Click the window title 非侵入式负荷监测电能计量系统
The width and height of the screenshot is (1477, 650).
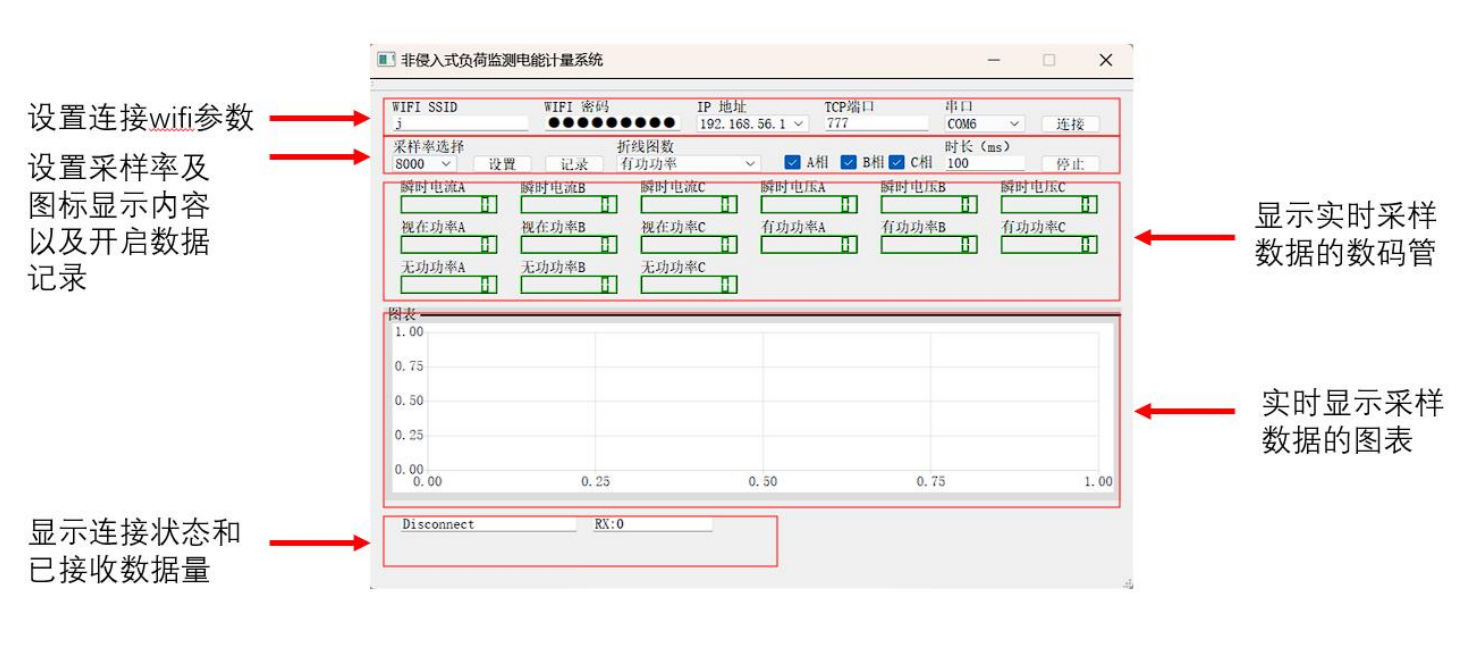tap(502, 60)
